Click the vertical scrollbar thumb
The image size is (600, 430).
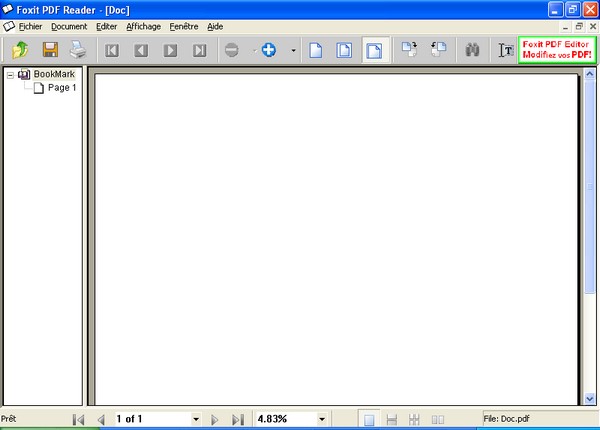point(590,187)
